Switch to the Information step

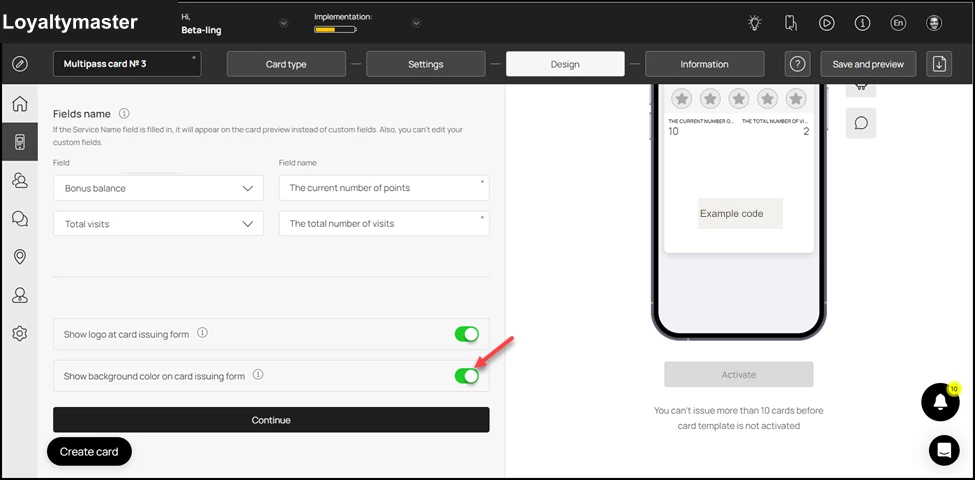(705, 64)
